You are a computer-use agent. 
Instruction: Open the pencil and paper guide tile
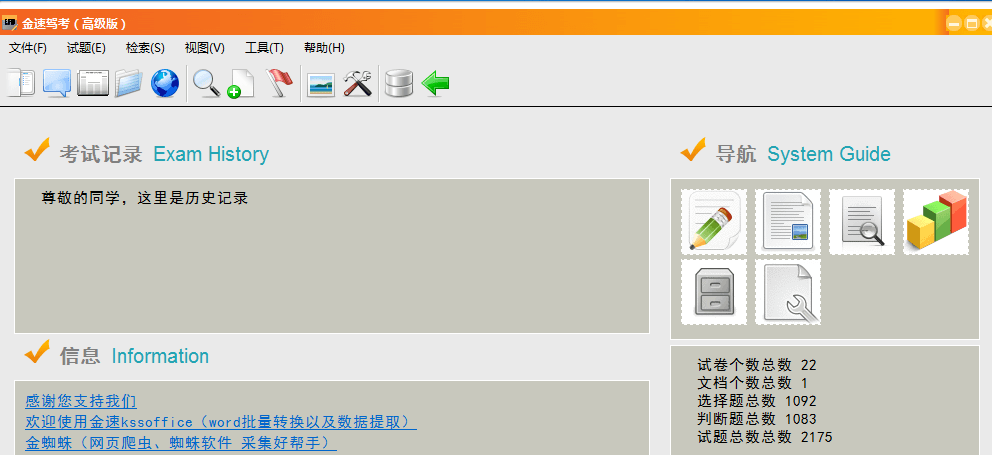pos(714,222)
